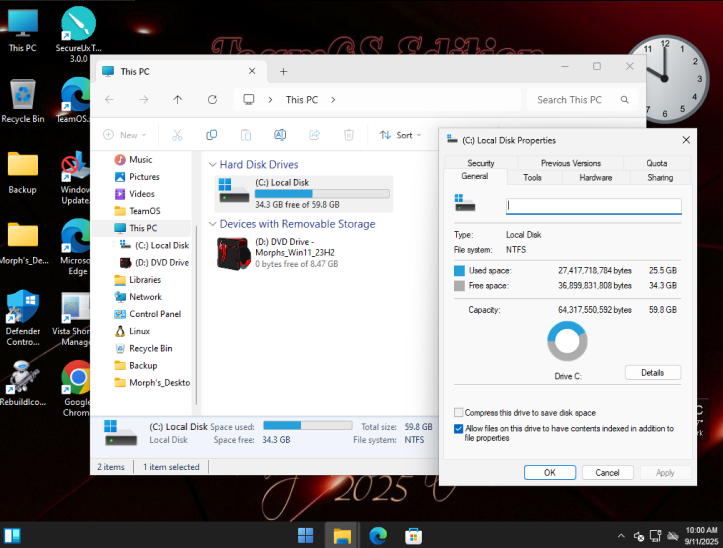Click OK in Local Disk Properties
The height and width of the screenshot is (548, 723).
point(550,472)
